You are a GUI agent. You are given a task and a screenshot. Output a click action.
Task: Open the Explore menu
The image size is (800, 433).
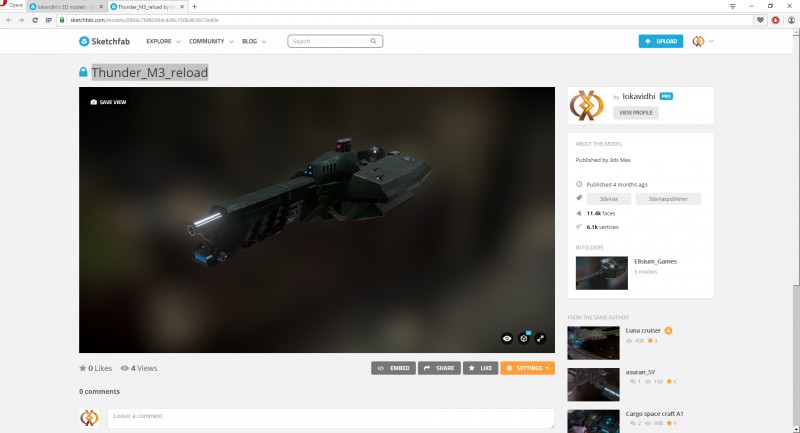[x=163, y=41]
